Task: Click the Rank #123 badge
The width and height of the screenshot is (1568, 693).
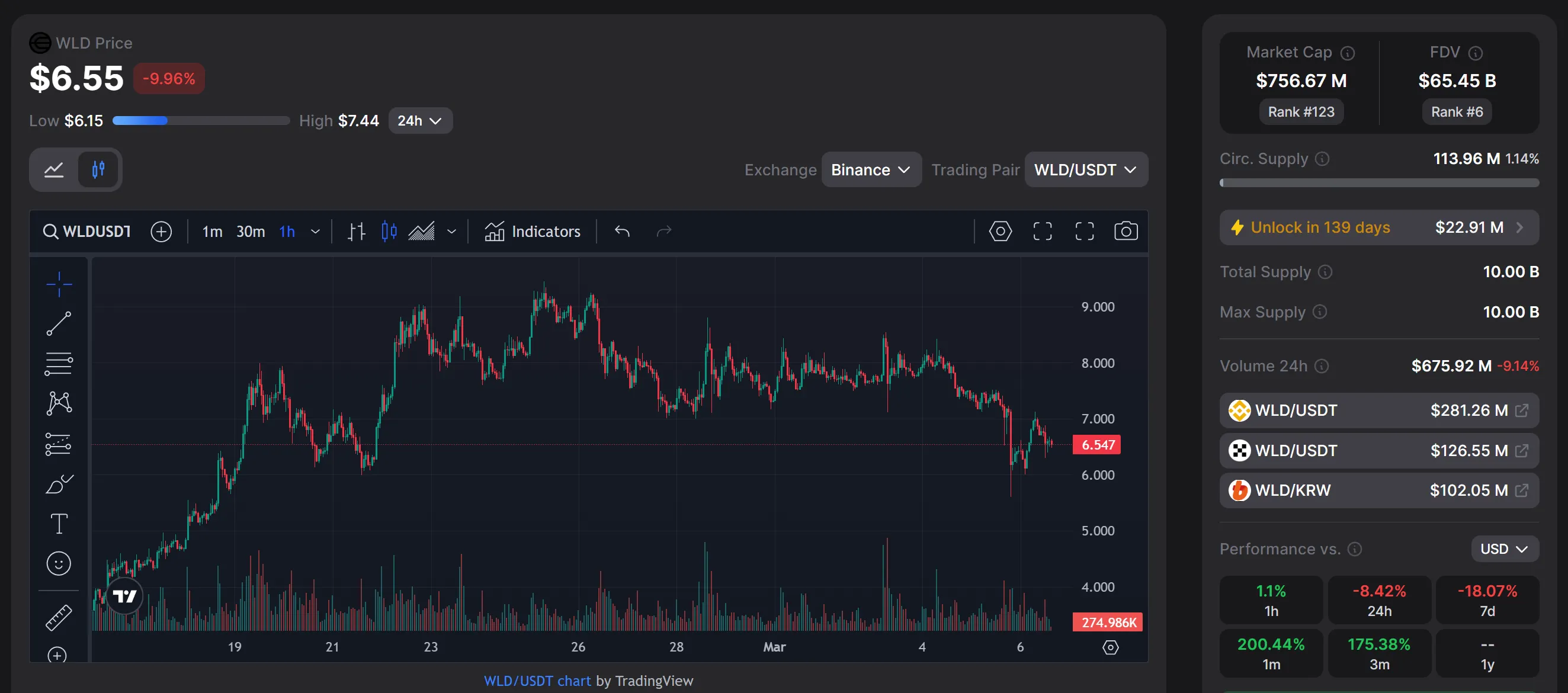Action: click(x=1301, y=112)
